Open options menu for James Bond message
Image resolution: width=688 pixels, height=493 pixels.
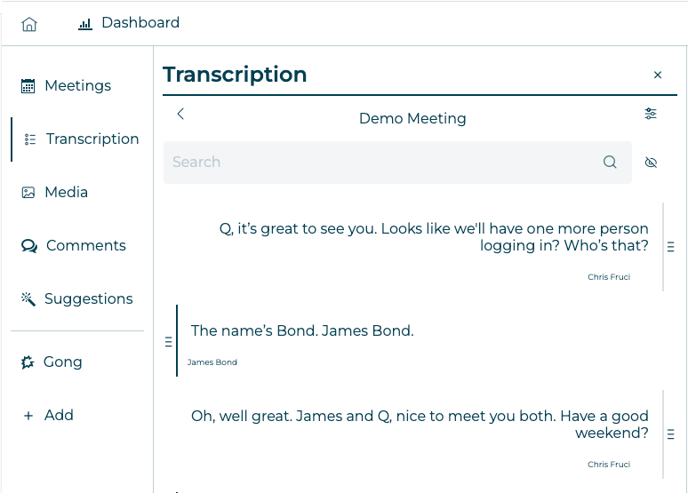[168, 342]
